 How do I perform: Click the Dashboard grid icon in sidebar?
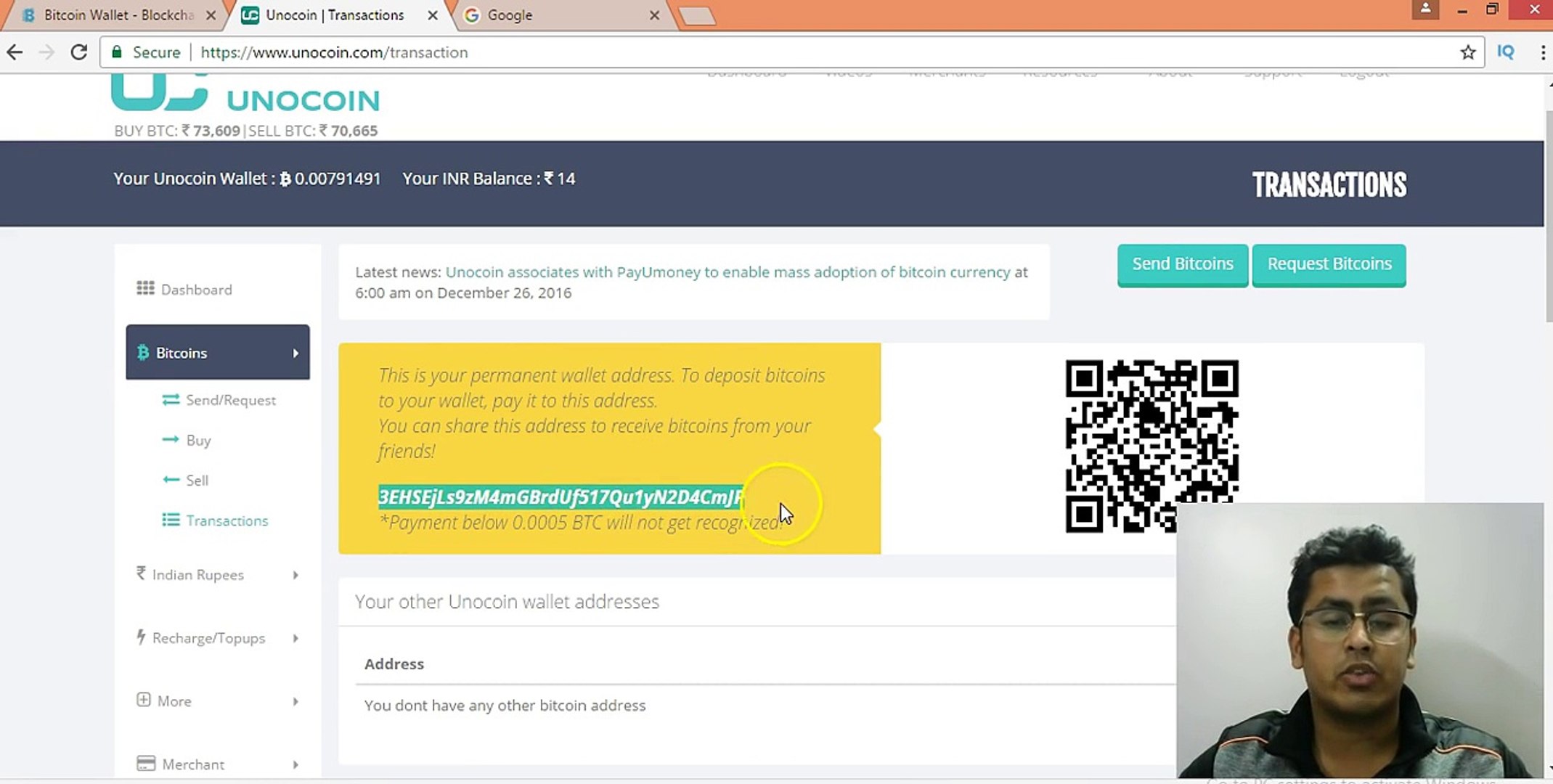point(145,289)
